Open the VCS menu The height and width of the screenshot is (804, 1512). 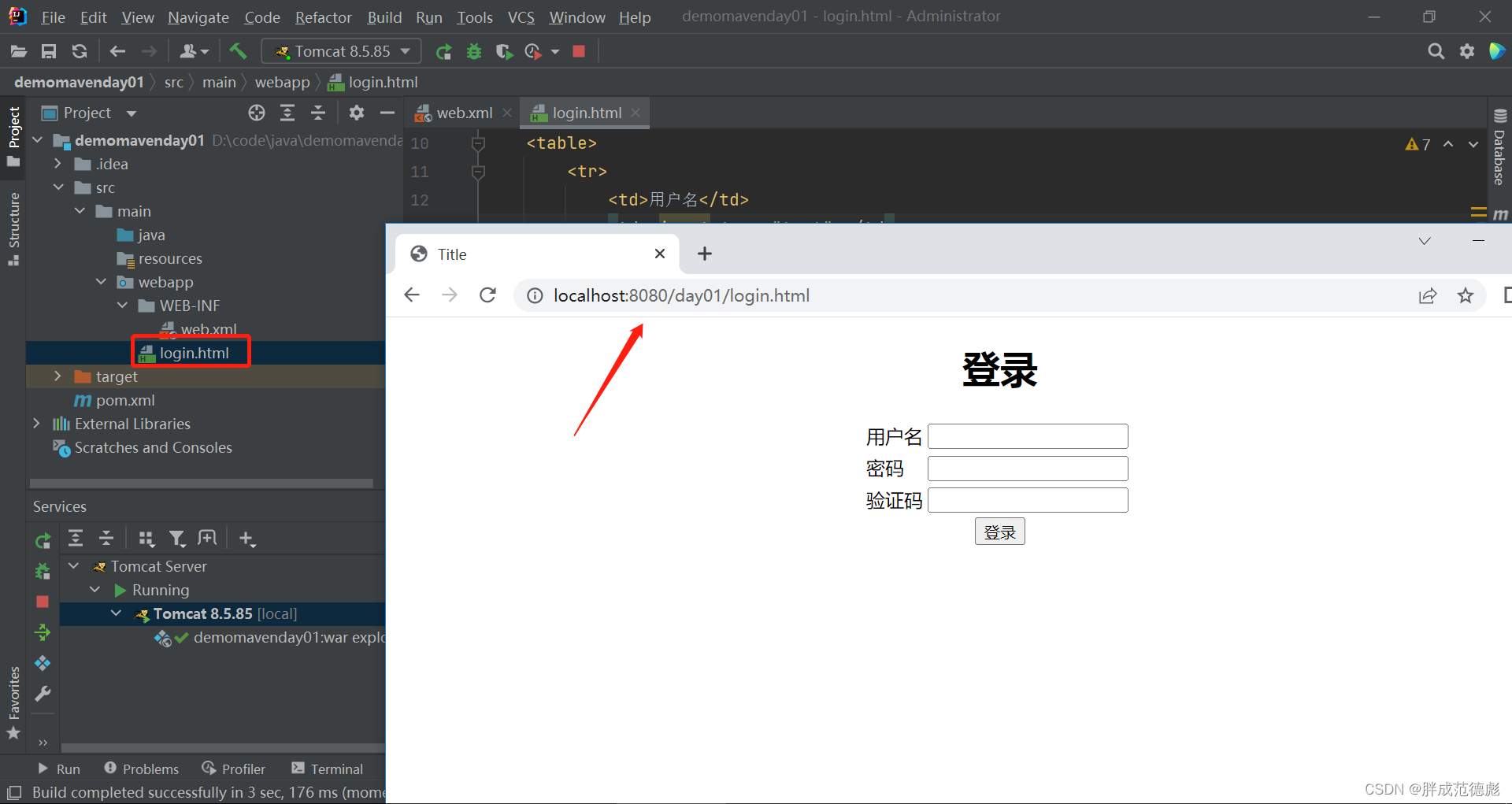[521, 17]
